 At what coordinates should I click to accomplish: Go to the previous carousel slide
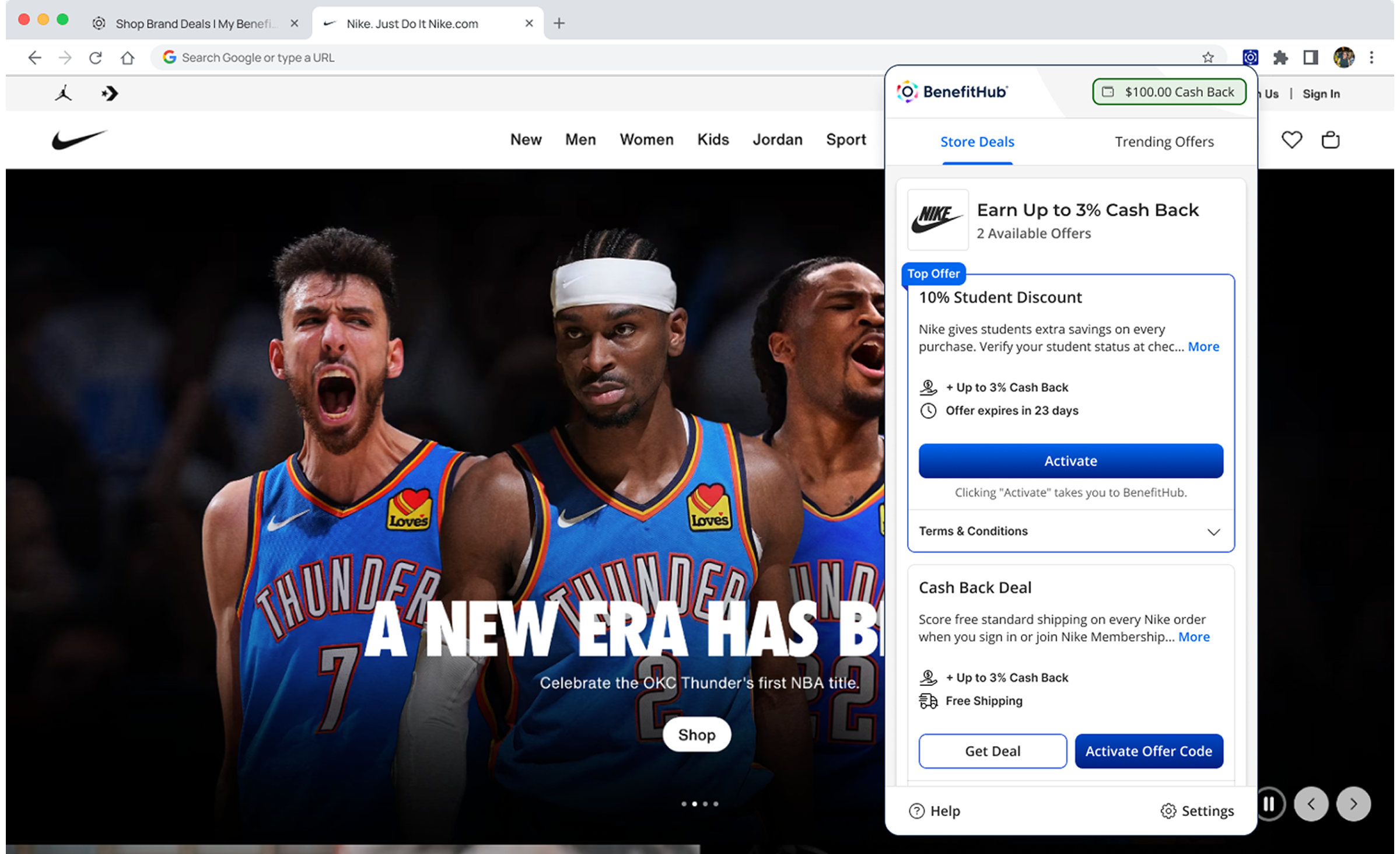point(1311,804)
